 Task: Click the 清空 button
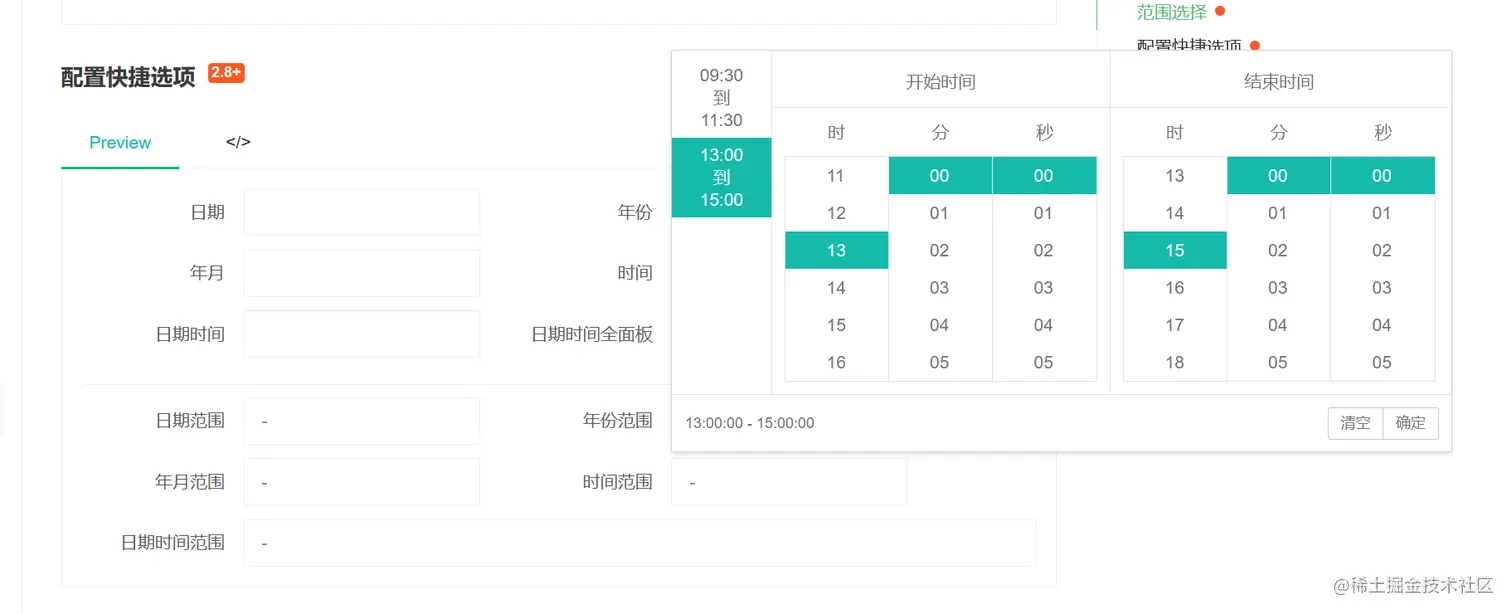tap(1355, 423)
